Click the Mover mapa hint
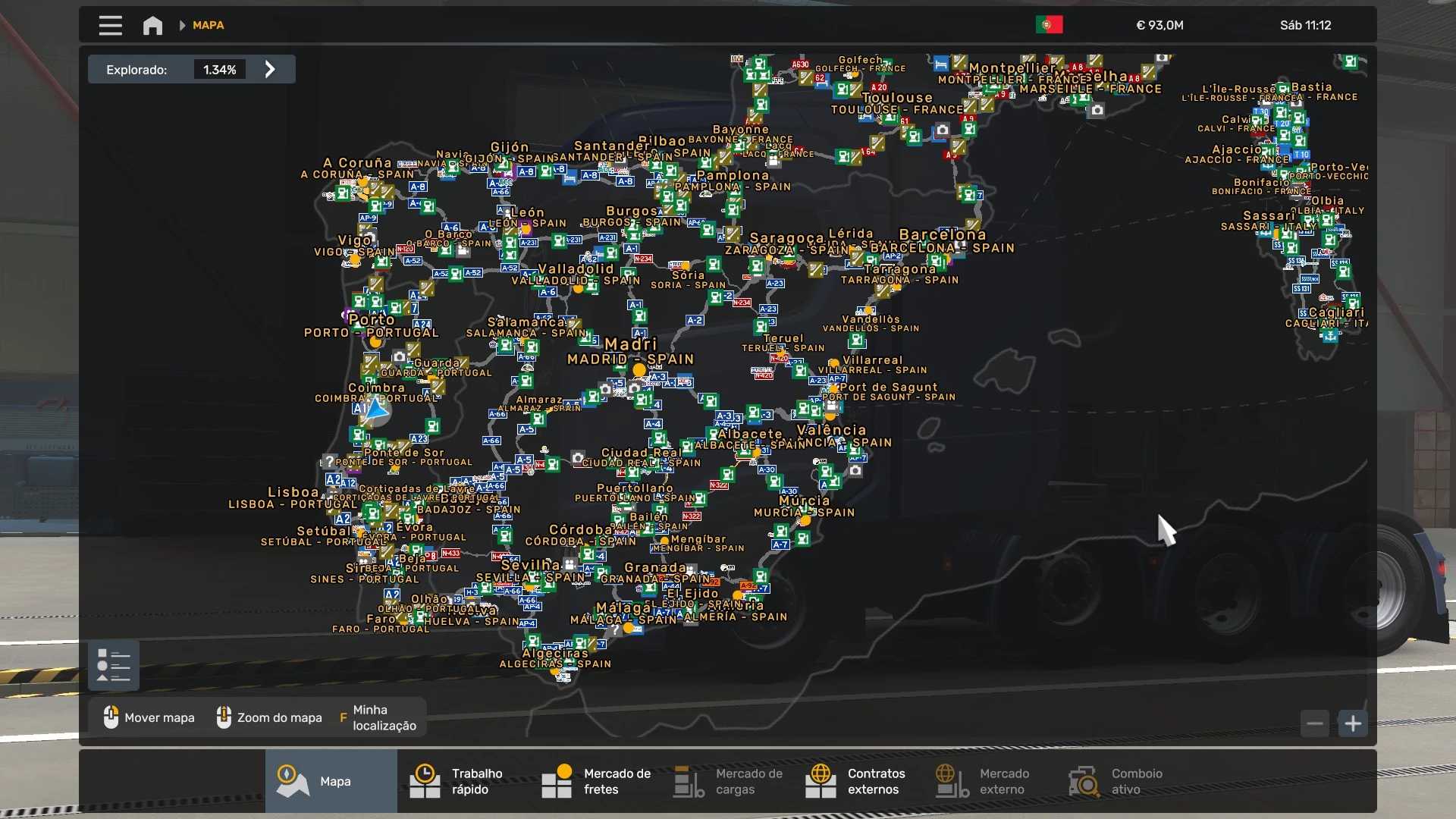The height and width of the screenshot is (819, 1456). [x=149, y=717]
